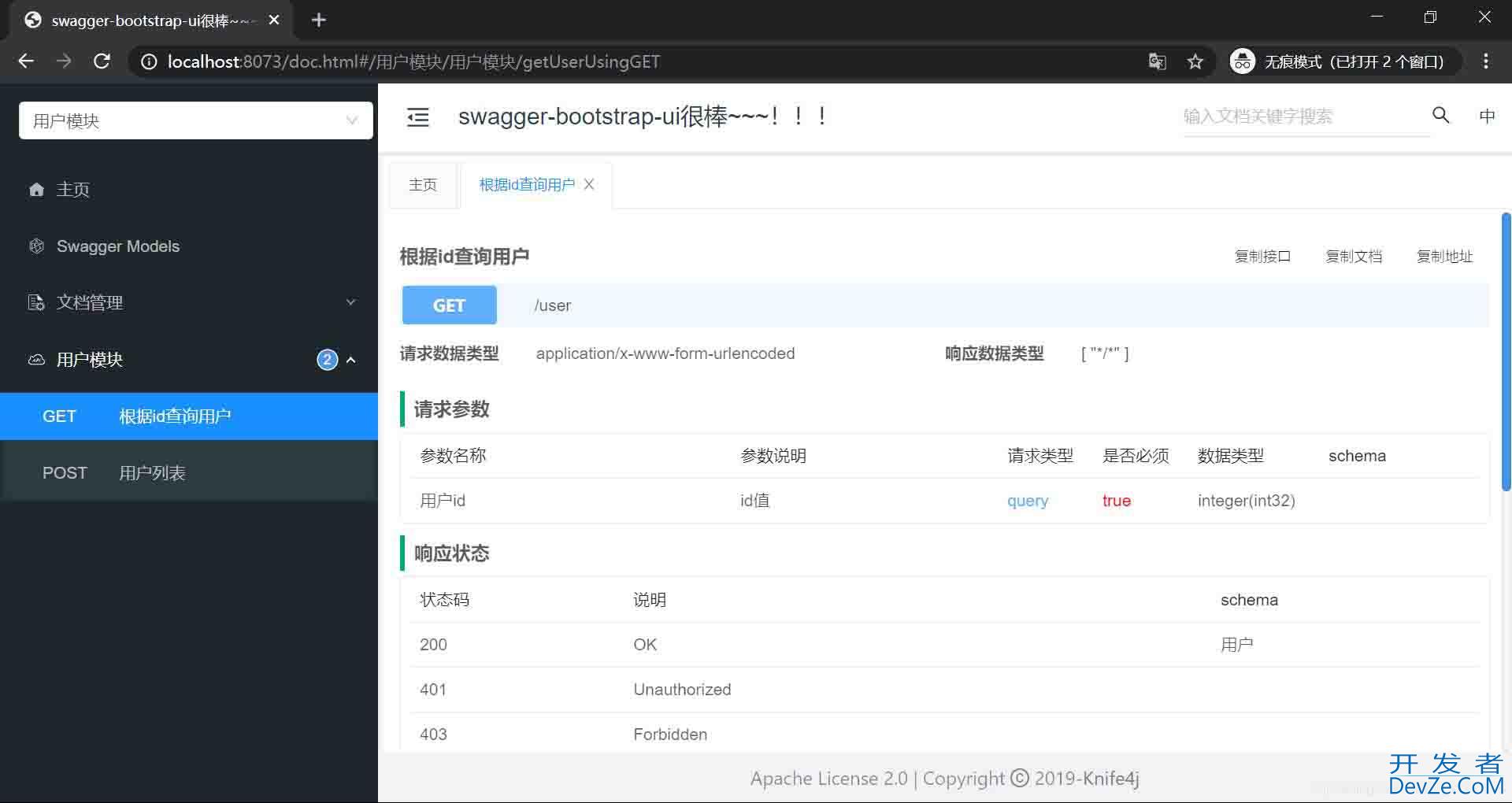Click the red true required cell
Viewport: 1512px width, 803px height.
1117,501
